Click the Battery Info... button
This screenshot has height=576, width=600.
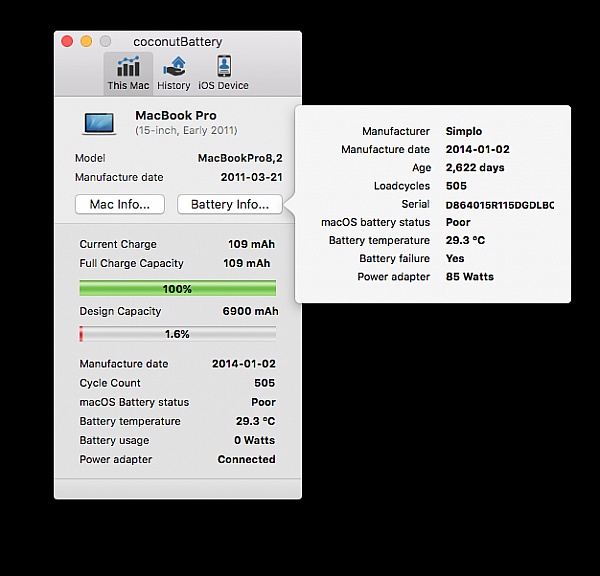tap(229, 204)
